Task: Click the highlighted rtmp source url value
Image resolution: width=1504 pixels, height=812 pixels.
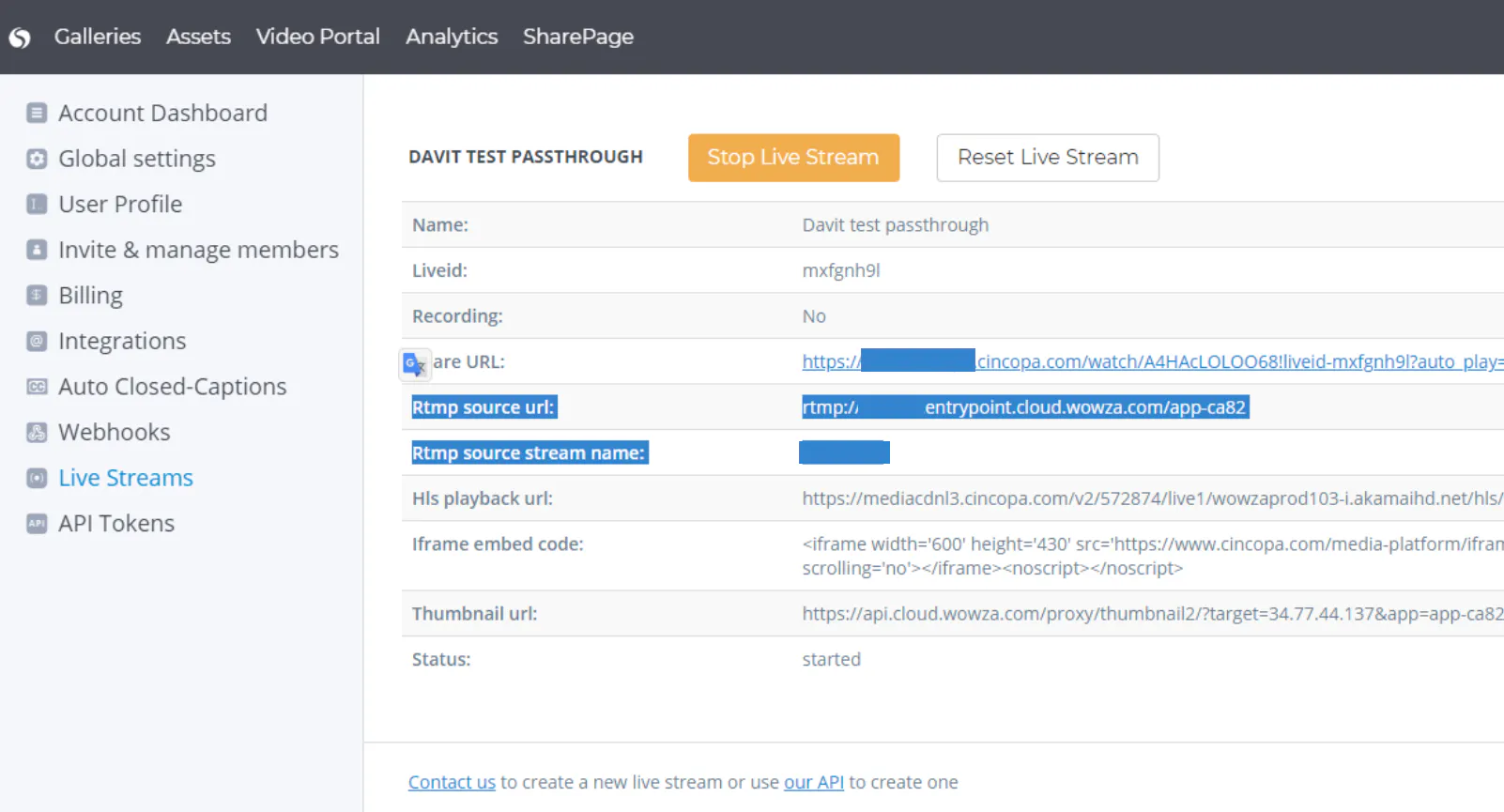Action: (1025, 406)
